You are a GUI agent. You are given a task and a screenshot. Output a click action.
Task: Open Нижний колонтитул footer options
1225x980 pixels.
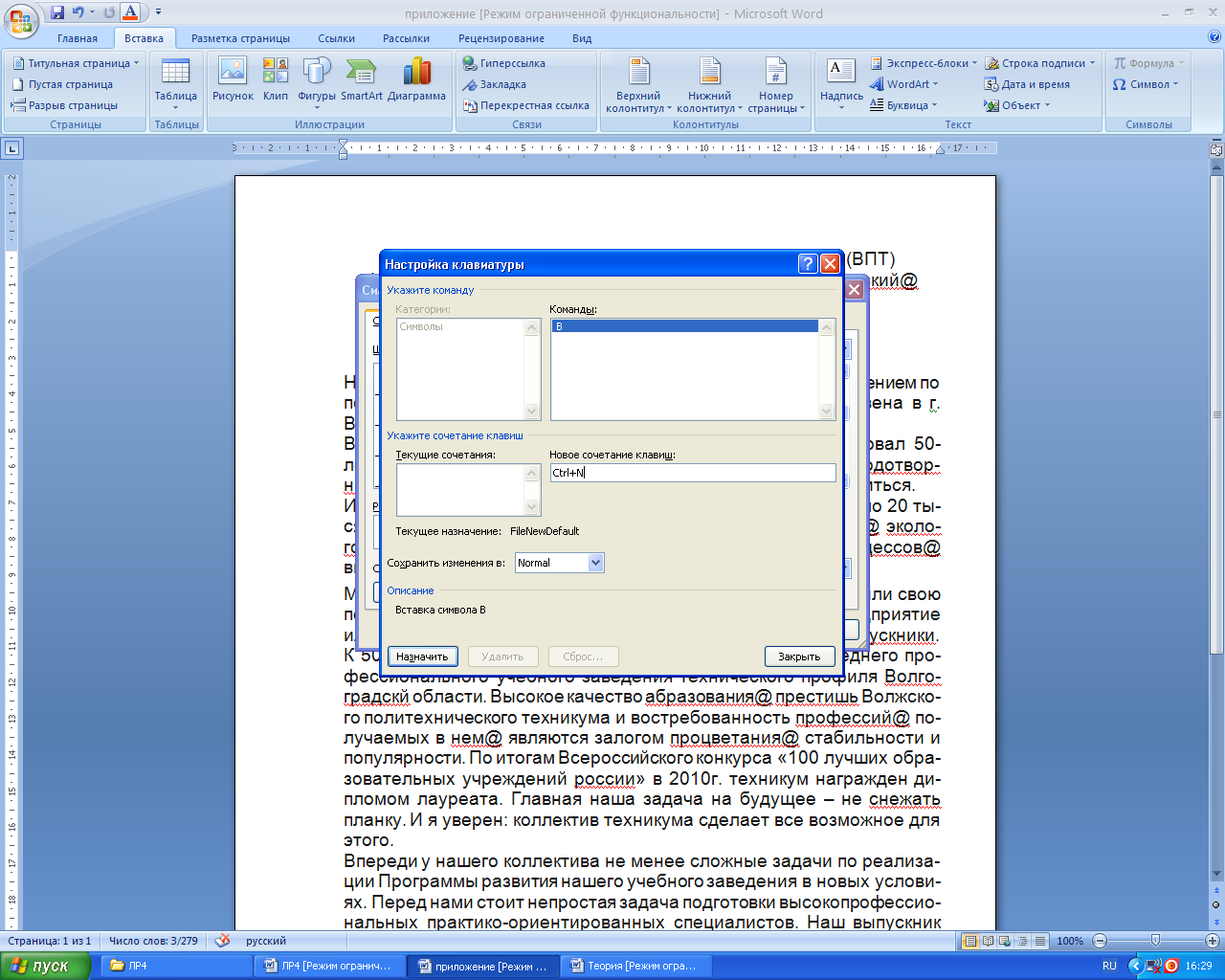coord(709,84)
